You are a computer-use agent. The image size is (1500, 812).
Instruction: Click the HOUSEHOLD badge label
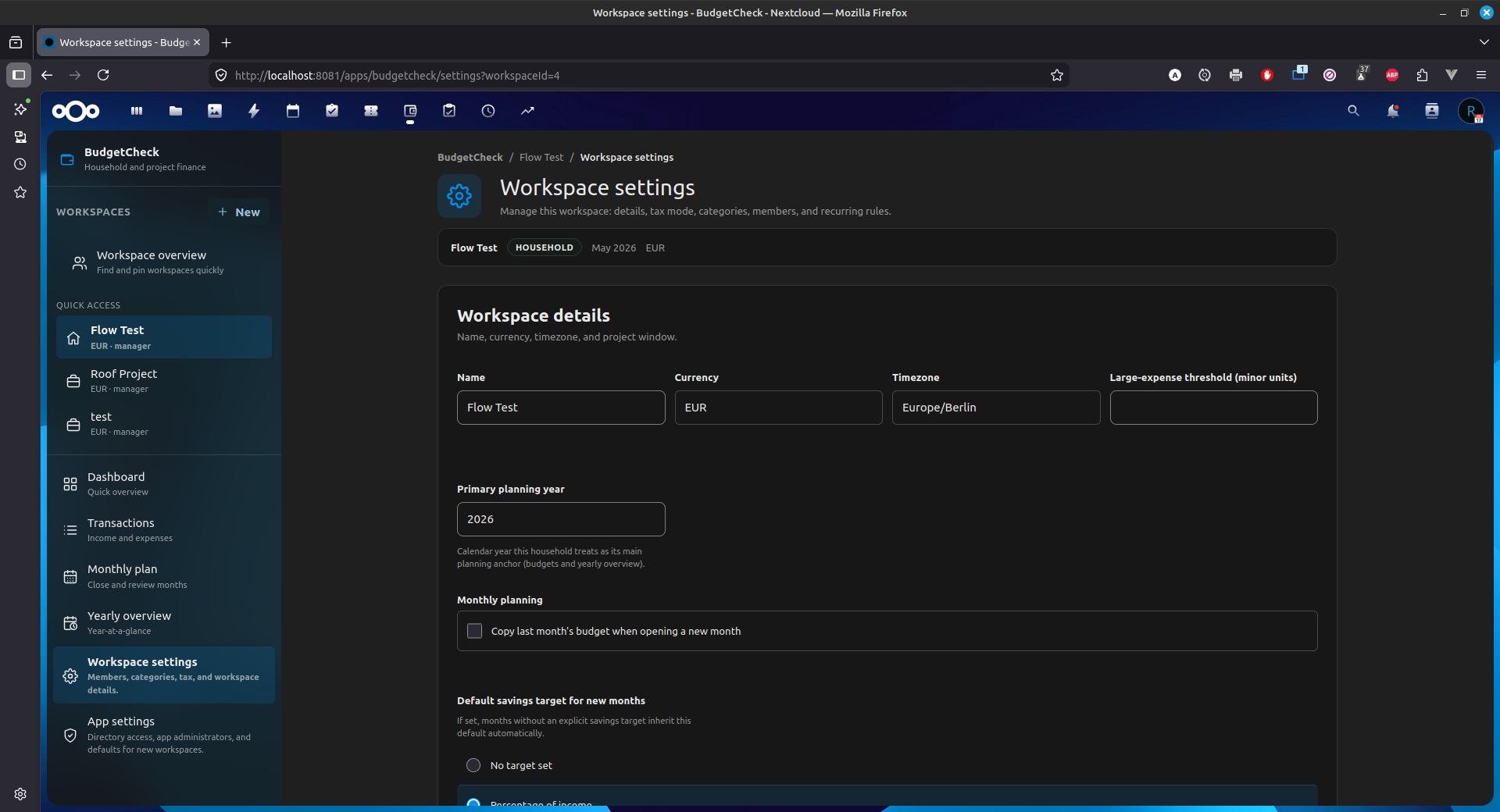pyautogui.click(x=545, y=248)
